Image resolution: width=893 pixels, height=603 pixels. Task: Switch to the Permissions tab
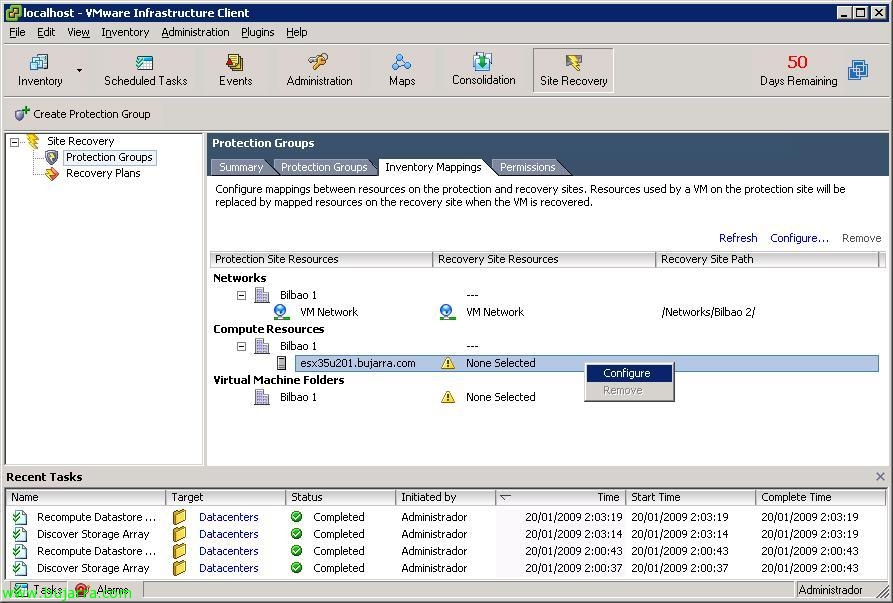pyautogui.click(x=527, y=167)
